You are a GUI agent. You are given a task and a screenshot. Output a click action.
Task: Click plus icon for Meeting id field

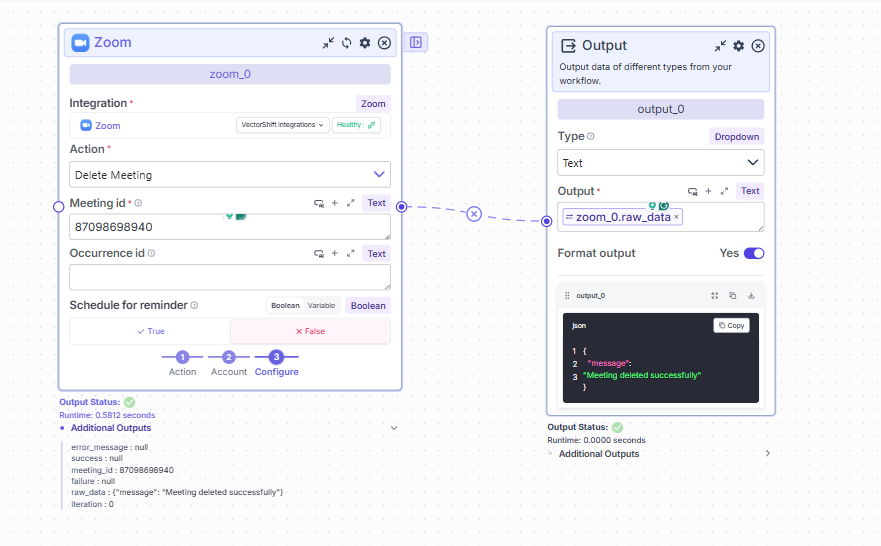[334, 203]
